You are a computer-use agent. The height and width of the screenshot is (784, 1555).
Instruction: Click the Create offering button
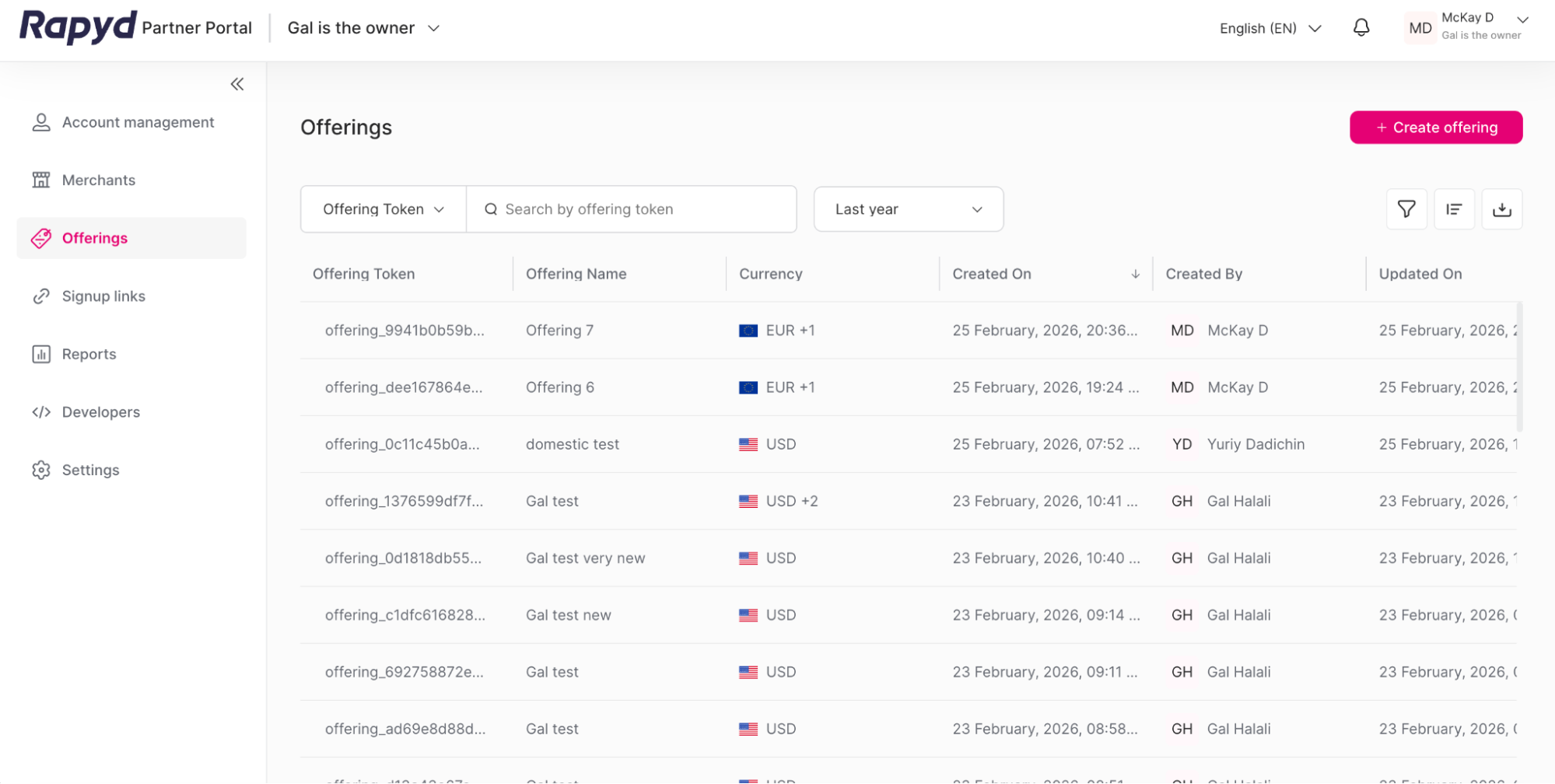pos(1435,128)
